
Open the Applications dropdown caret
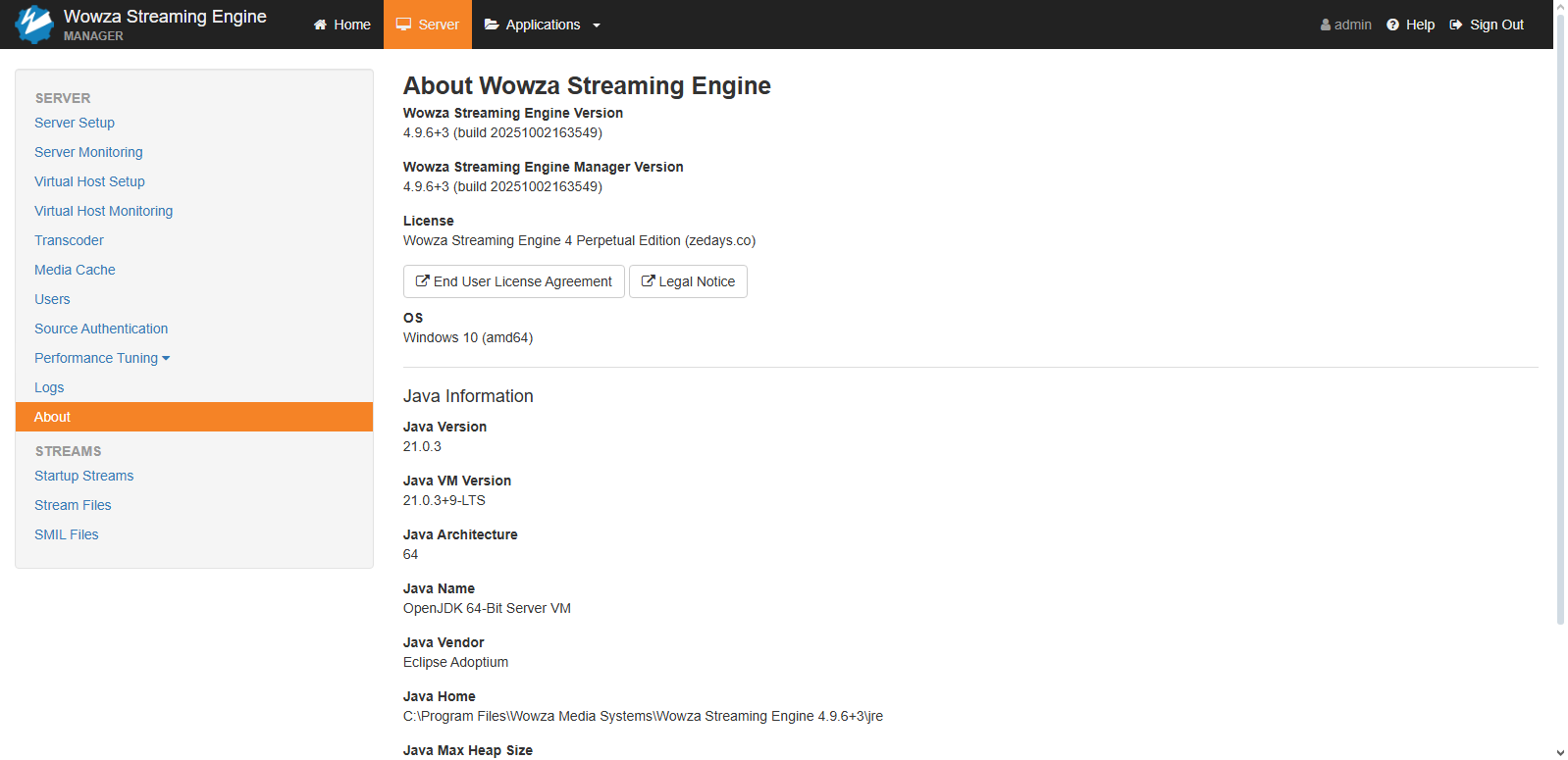tap(597, 25)
